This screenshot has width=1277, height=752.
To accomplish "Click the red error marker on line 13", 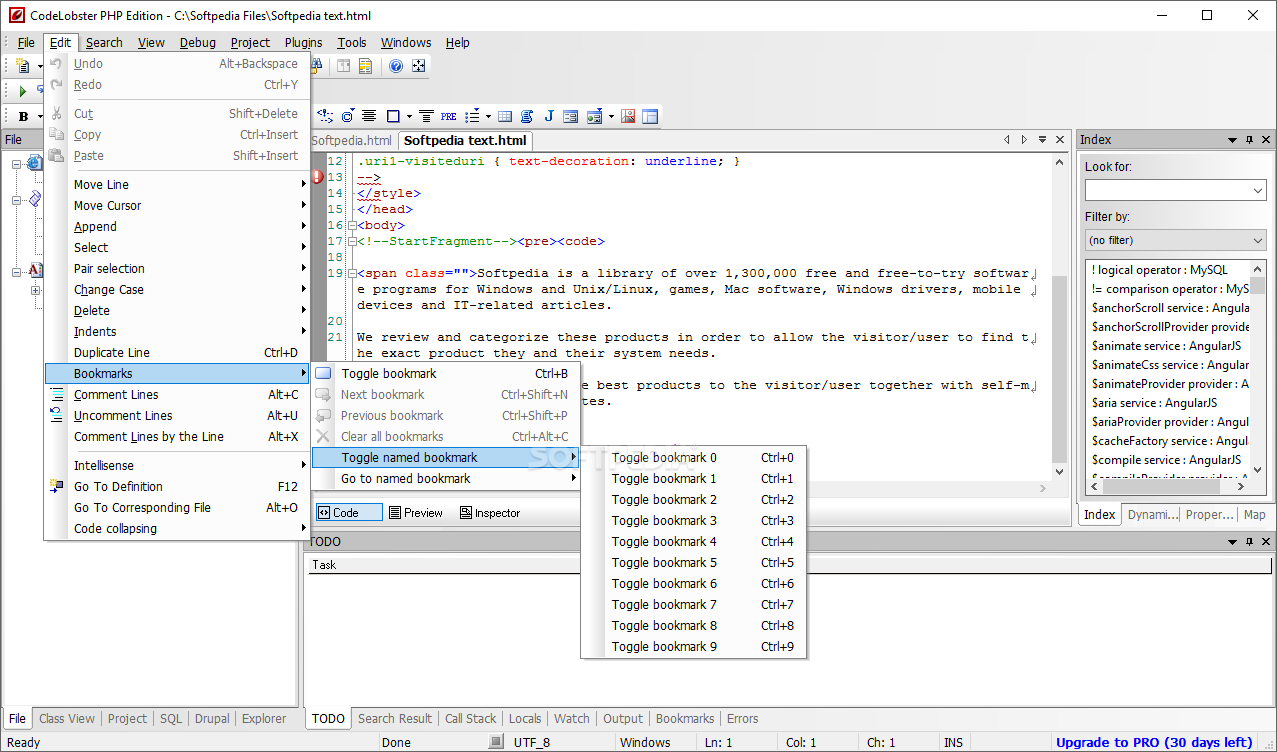I will (x=318, y=177).
